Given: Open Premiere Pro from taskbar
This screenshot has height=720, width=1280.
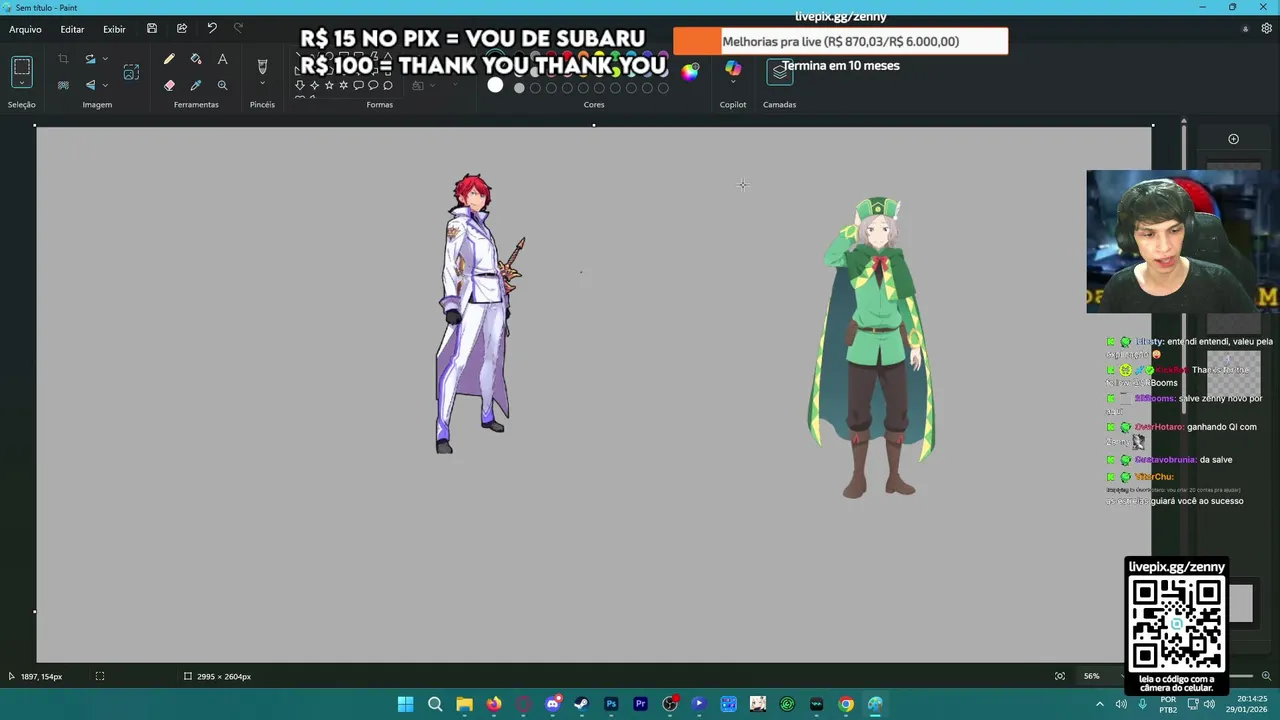Looking at the screenshot, I should click(640, 704).
